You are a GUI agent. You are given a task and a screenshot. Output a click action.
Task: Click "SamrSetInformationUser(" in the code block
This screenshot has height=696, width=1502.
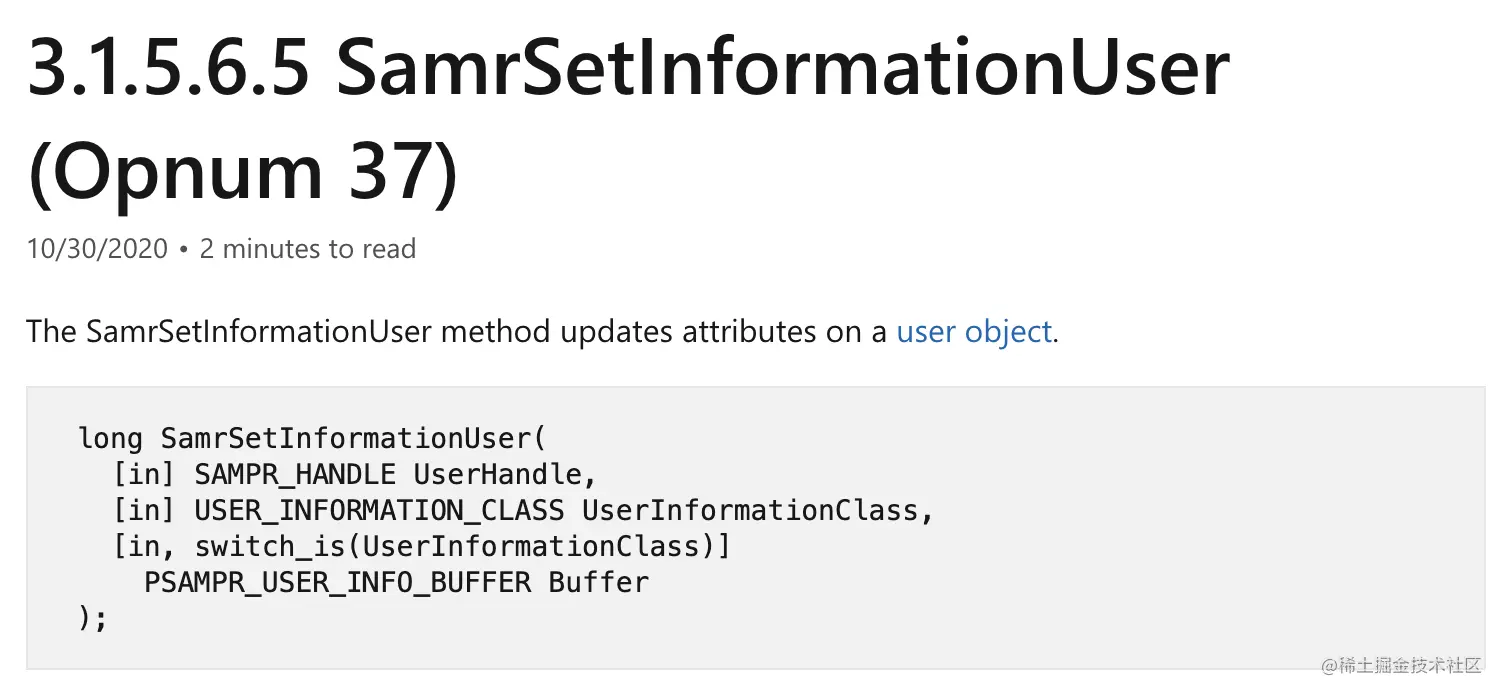click(x=354, y=438)
